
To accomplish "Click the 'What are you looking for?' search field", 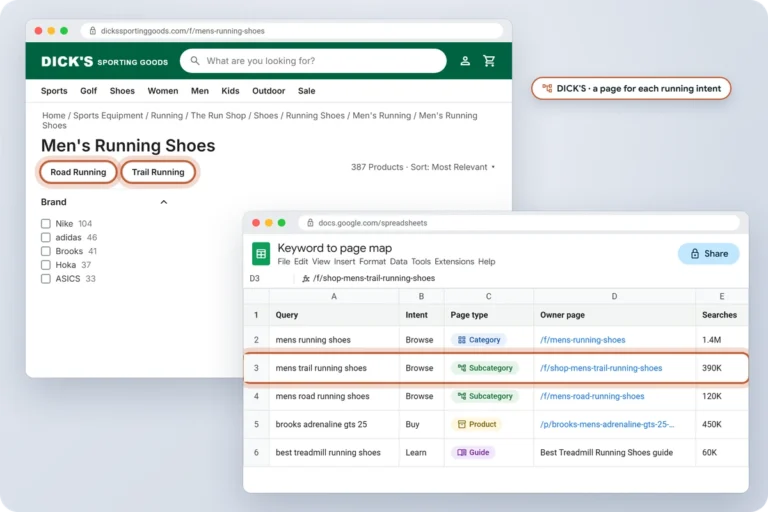I will coord(313,61).
